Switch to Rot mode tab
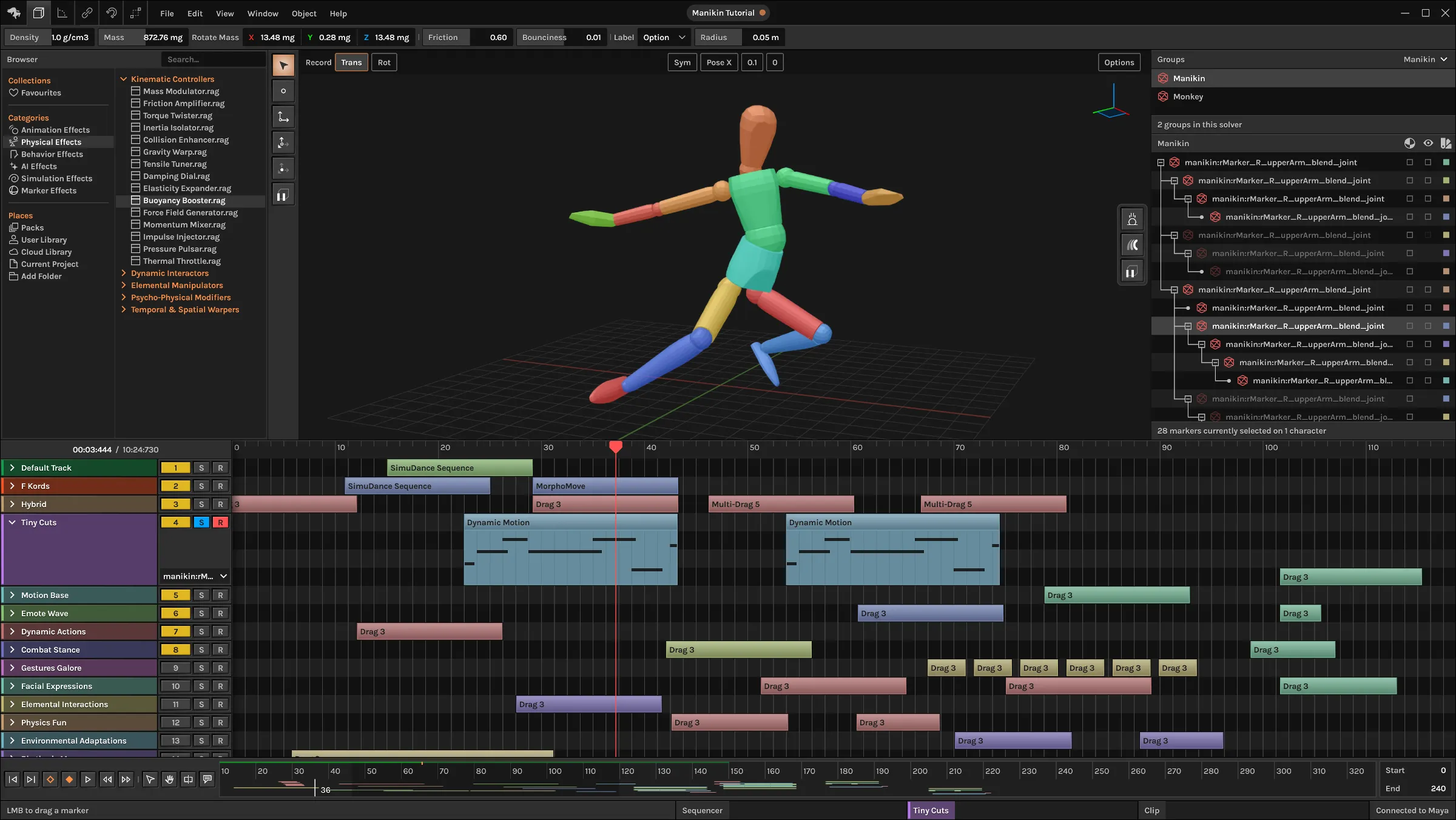The height and width of the screenshot is (820, 1456). (x=384, y=62)
